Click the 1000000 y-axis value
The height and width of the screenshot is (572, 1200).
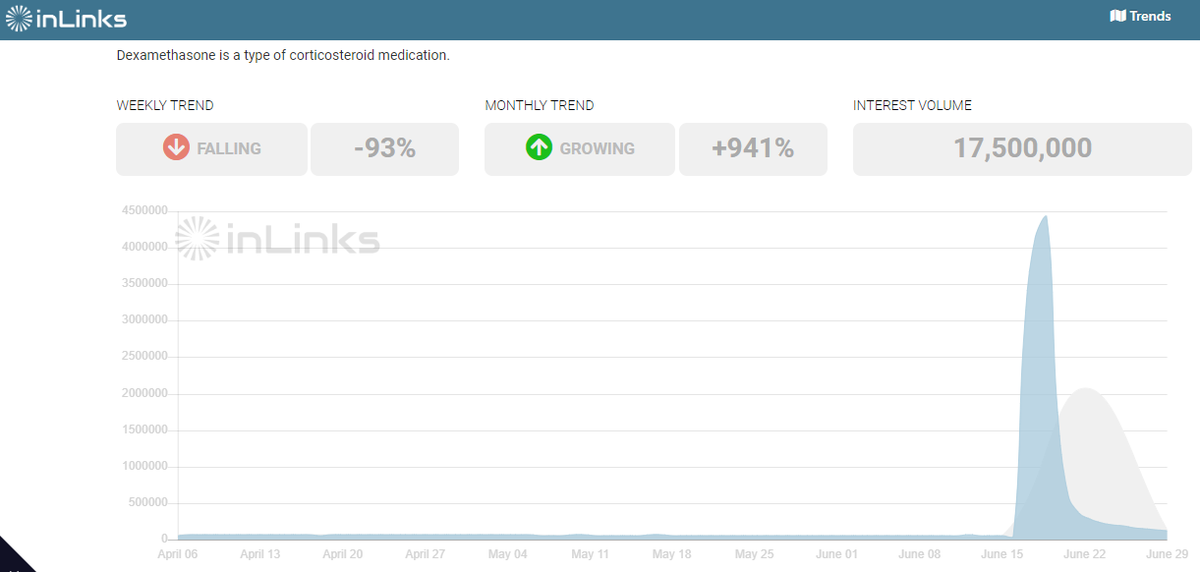[147, 467]
